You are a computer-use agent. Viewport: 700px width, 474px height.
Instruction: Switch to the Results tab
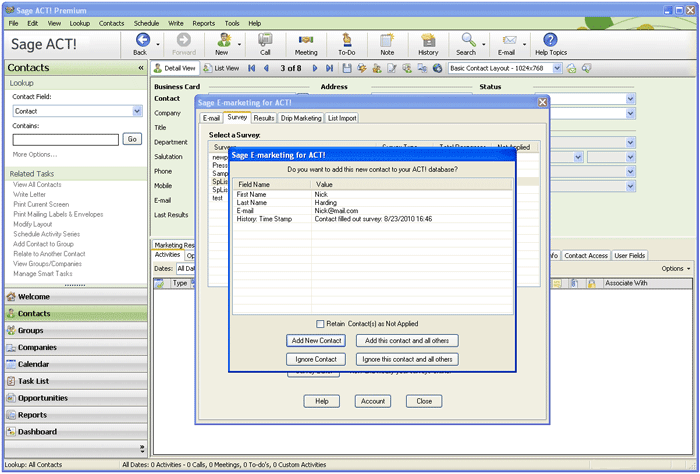[263, 118]
